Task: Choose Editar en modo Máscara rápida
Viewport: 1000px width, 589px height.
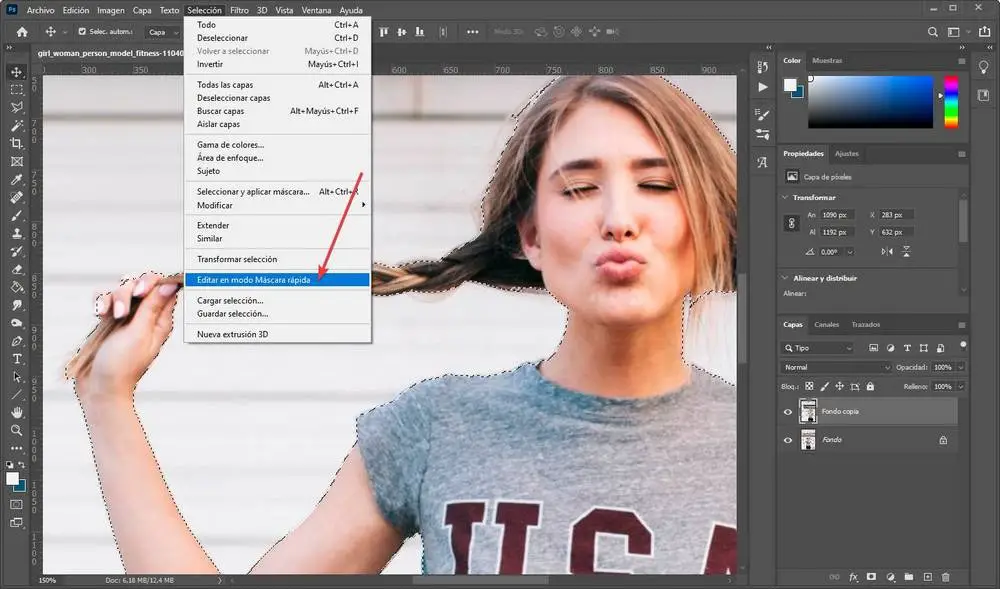Action: [253, 280]
